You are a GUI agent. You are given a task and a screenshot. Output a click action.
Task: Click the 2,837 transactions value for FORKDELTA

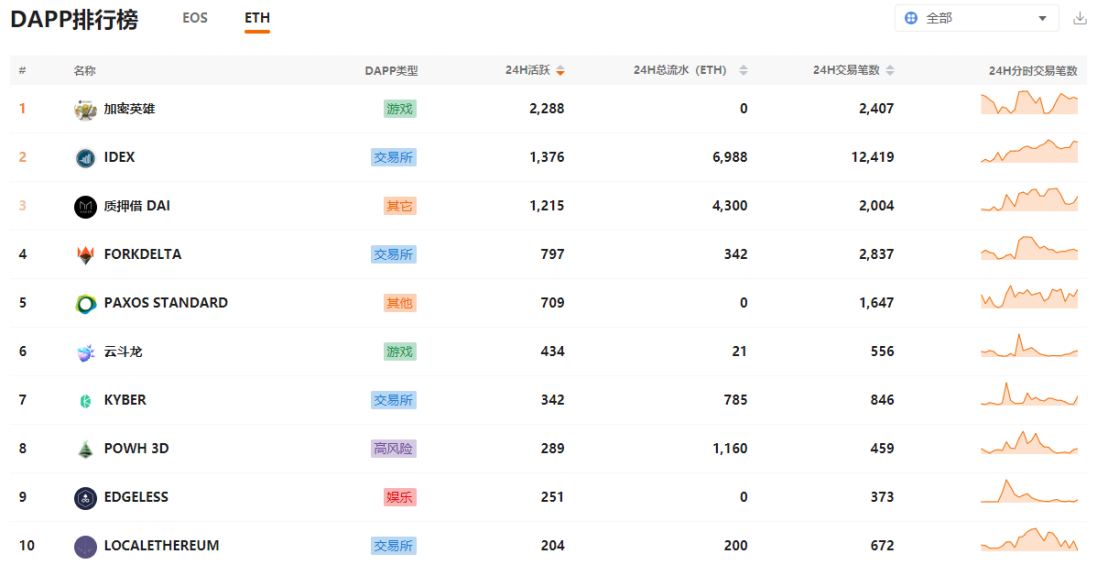pos(877,254)
